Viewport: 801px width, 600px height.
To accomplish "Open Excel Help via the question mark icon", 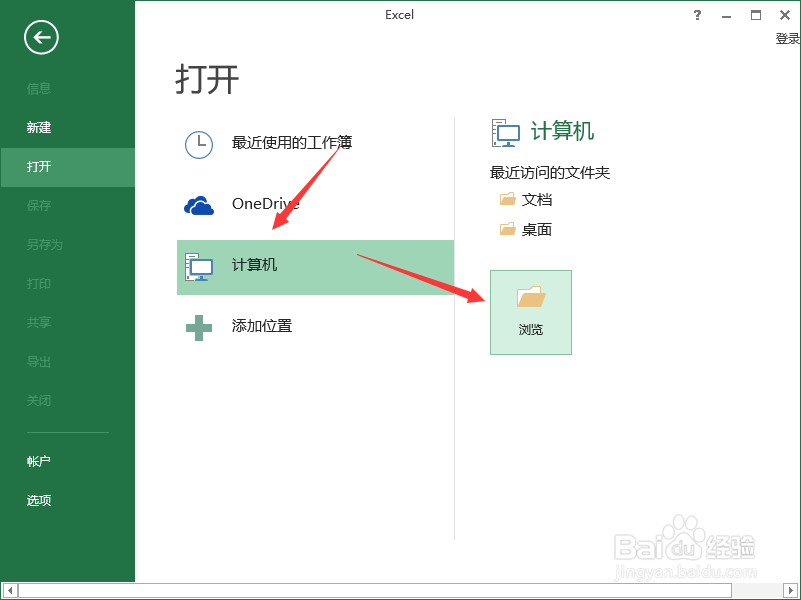I will [x=696, y=14].
